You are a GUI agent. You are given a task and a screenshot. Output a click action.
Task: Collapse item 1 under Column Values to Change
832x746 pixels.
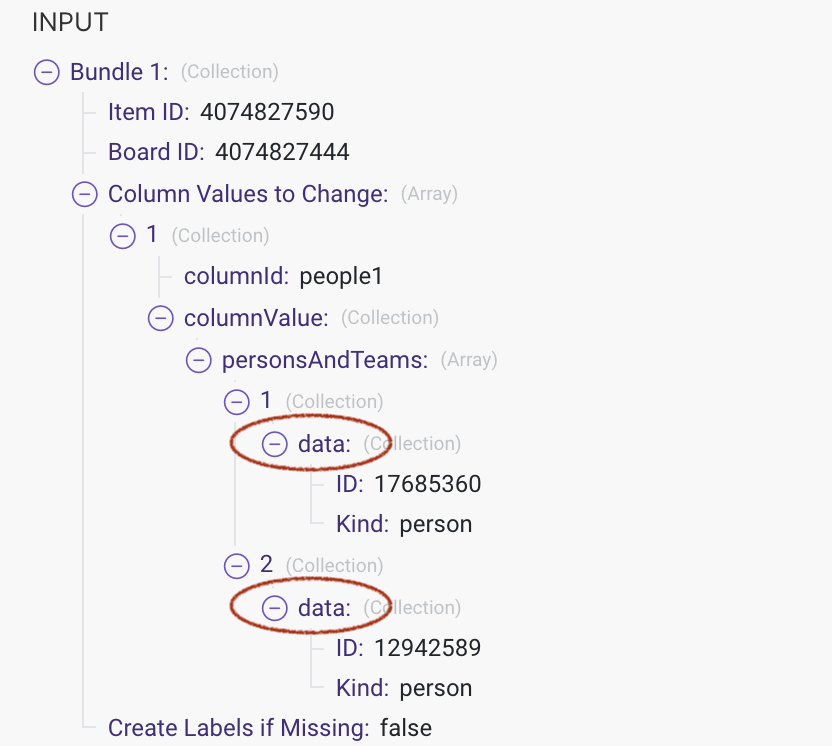pos(123,236)
